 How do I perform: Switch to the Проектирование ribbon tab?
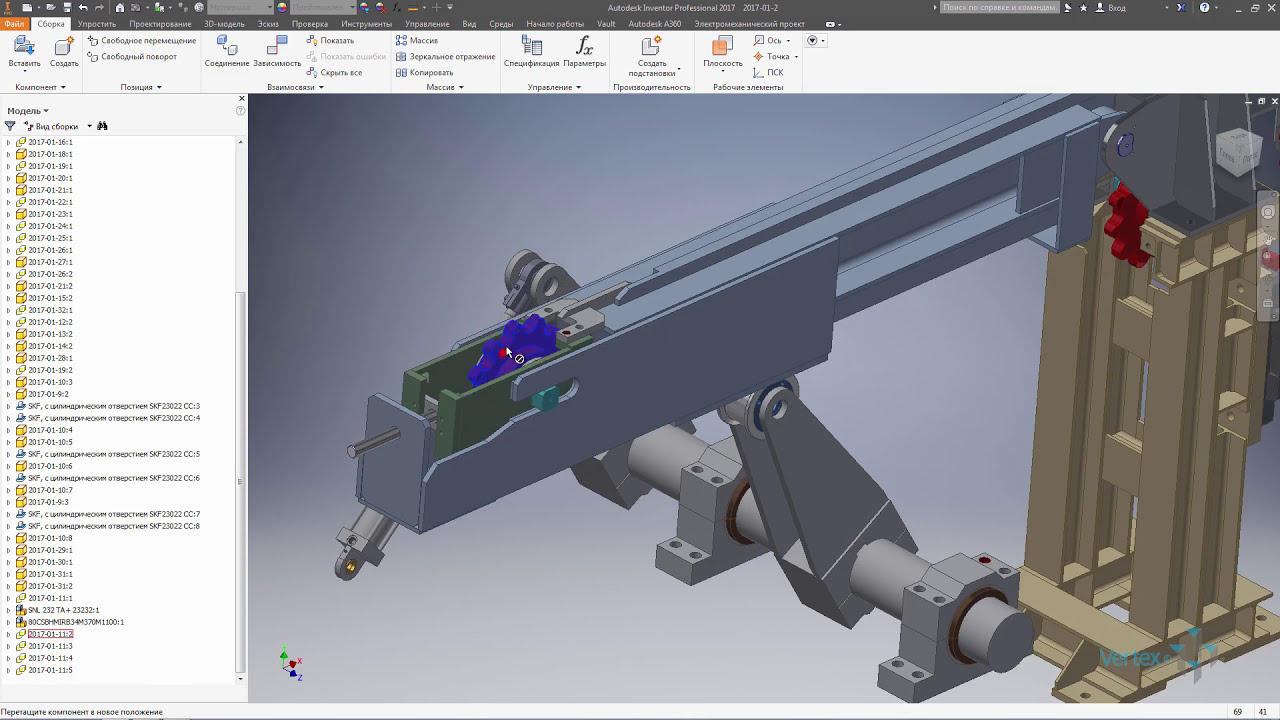pos(160,24)
